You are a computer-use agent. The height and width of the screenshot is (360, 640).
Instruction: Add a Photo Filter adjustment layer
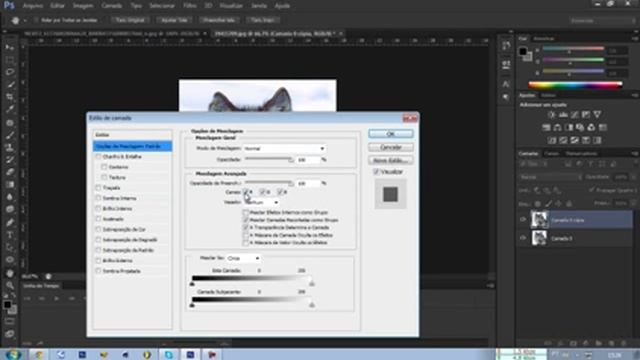click(x=580, y=128)
